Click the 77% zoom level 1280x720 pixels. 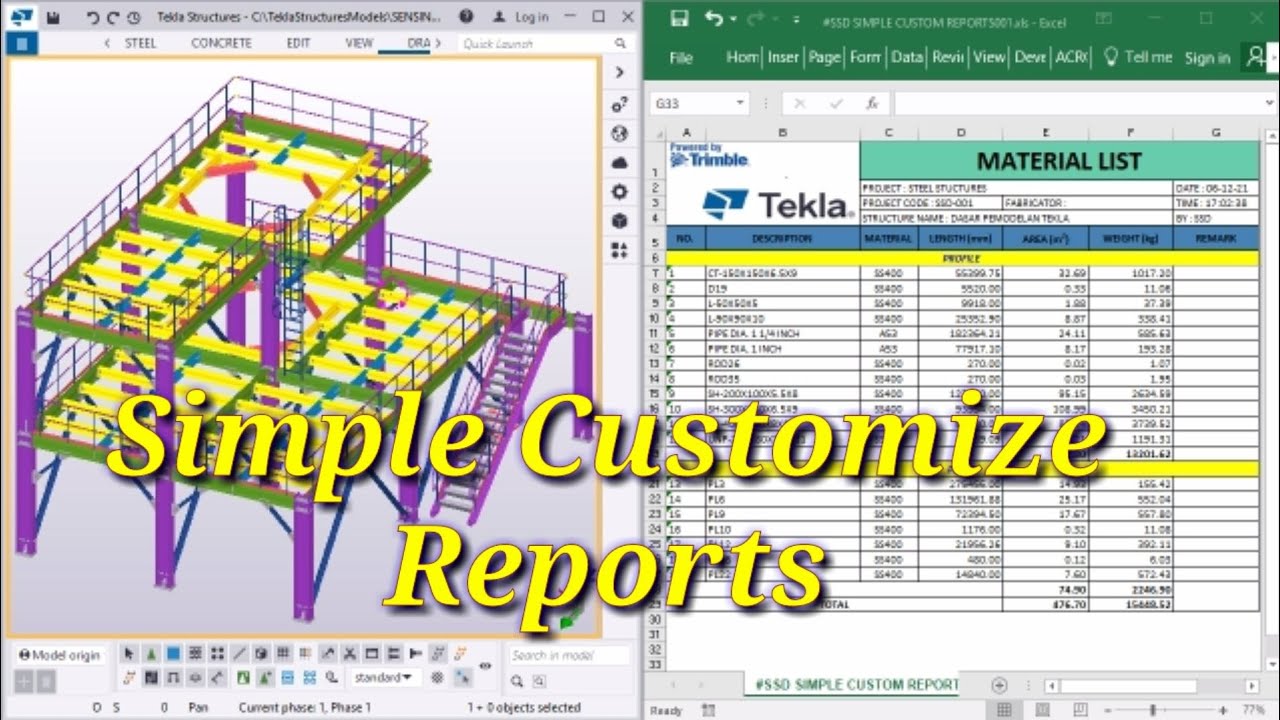[1254, 710]
